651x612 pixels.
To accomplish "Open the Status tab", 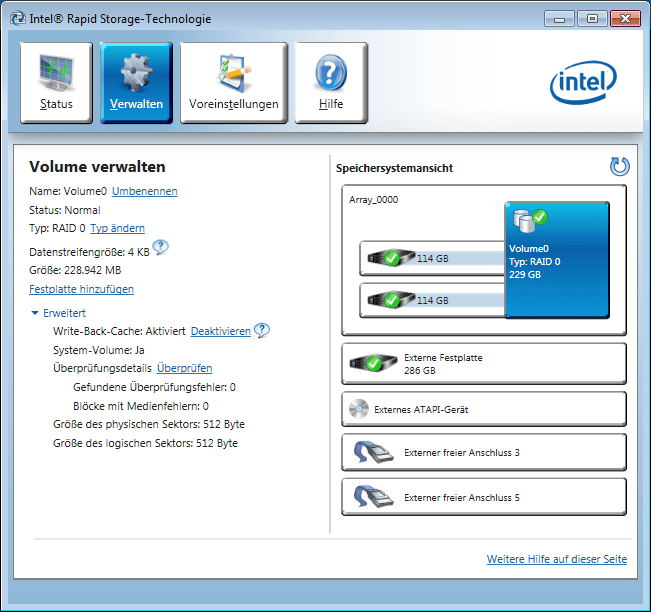I will (56, 83).
